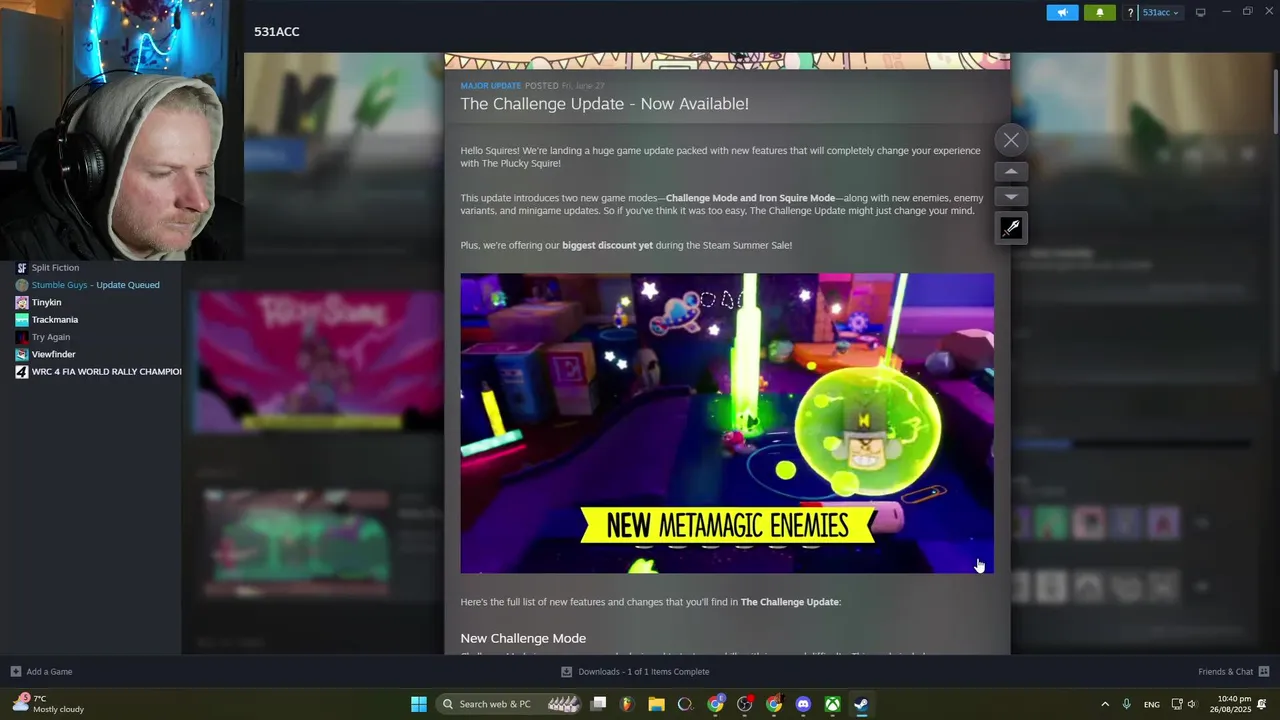Click the Search web & PC taskbar box
The width and height of the screenshot is (1280, 720).
click(x=510, y=704)
